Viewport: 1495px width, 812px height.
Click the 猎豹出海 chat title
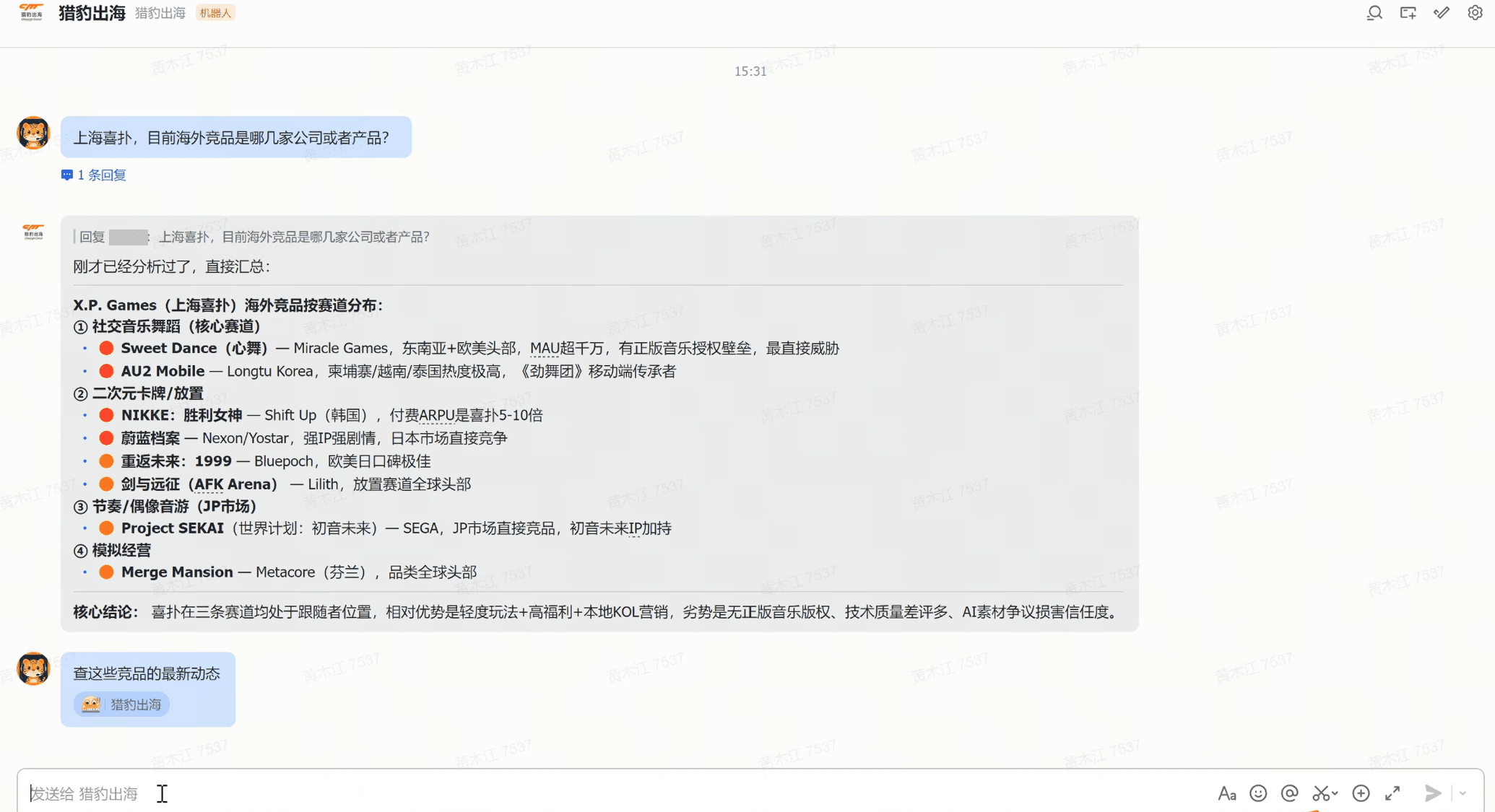click(x=92, y=13)
